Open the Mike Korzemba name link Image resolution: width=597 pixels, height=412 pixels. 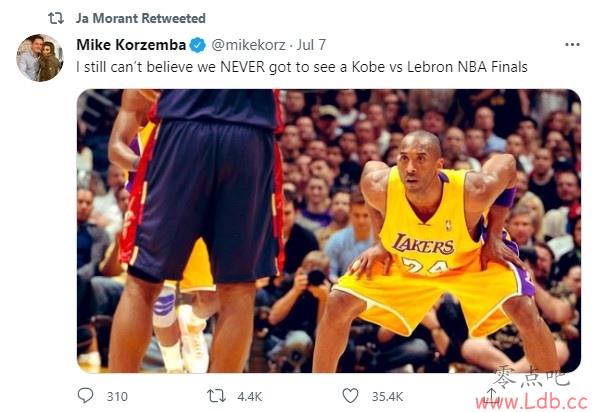(x=131, y=45)
